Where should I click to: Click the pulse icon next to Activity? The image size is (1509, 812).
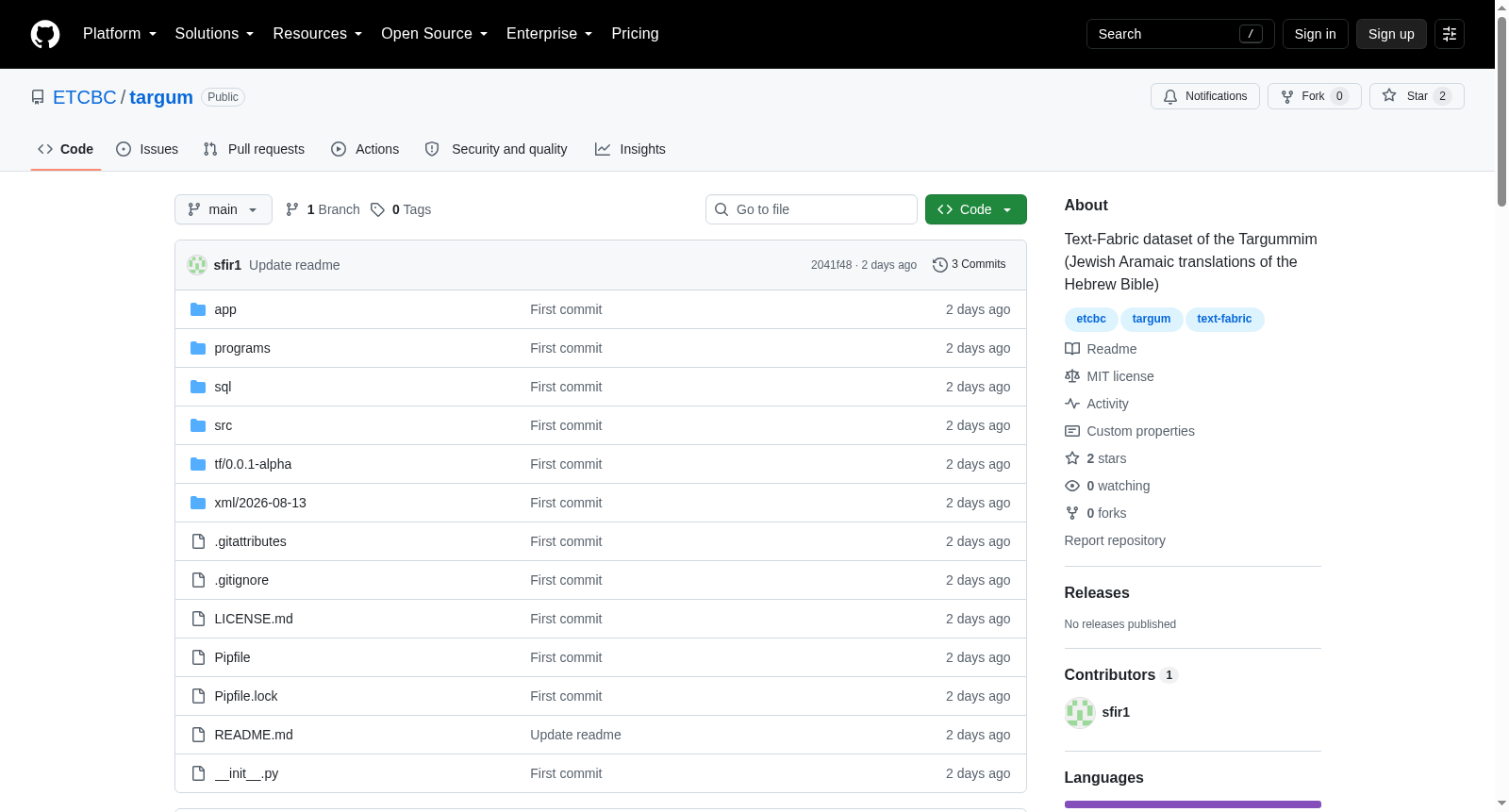1072,404
